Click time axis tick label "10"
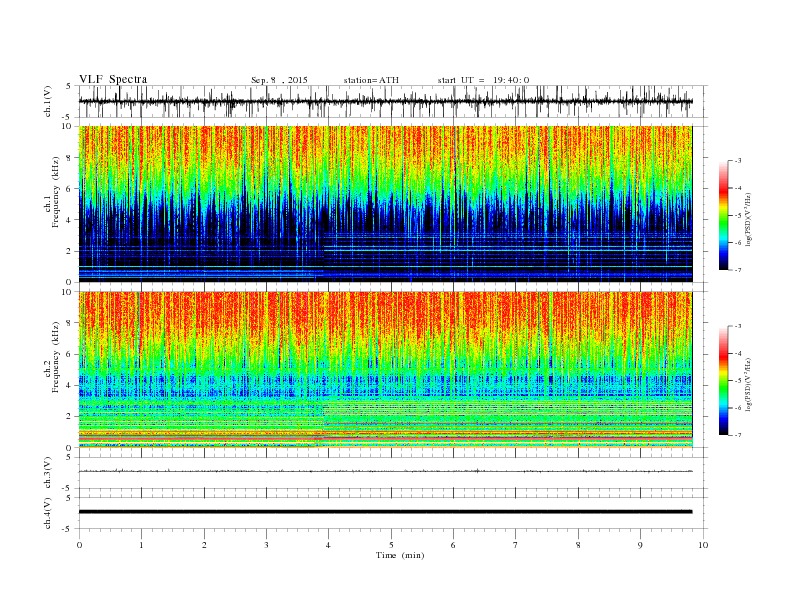Viewport: 792px width, 612px height. pyautogui.click(x=703, y=545)
